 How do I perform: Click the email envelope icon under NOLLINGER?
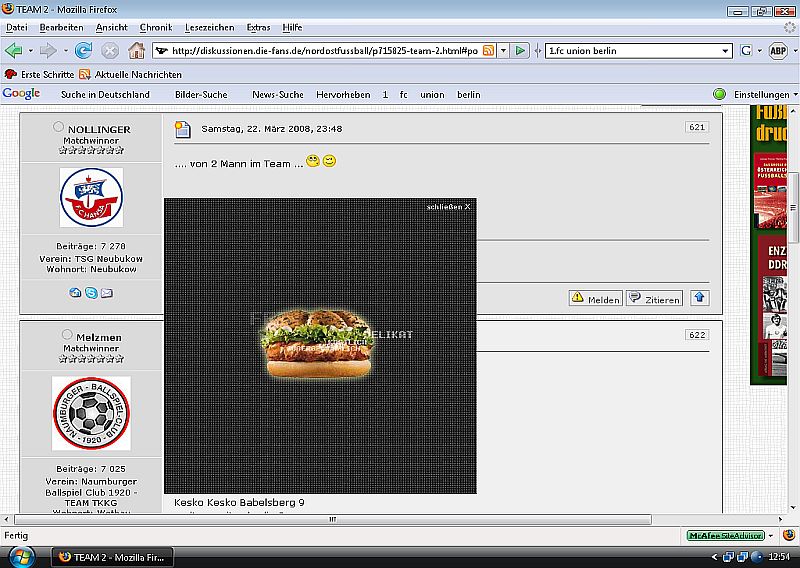[x=106, y=293]
